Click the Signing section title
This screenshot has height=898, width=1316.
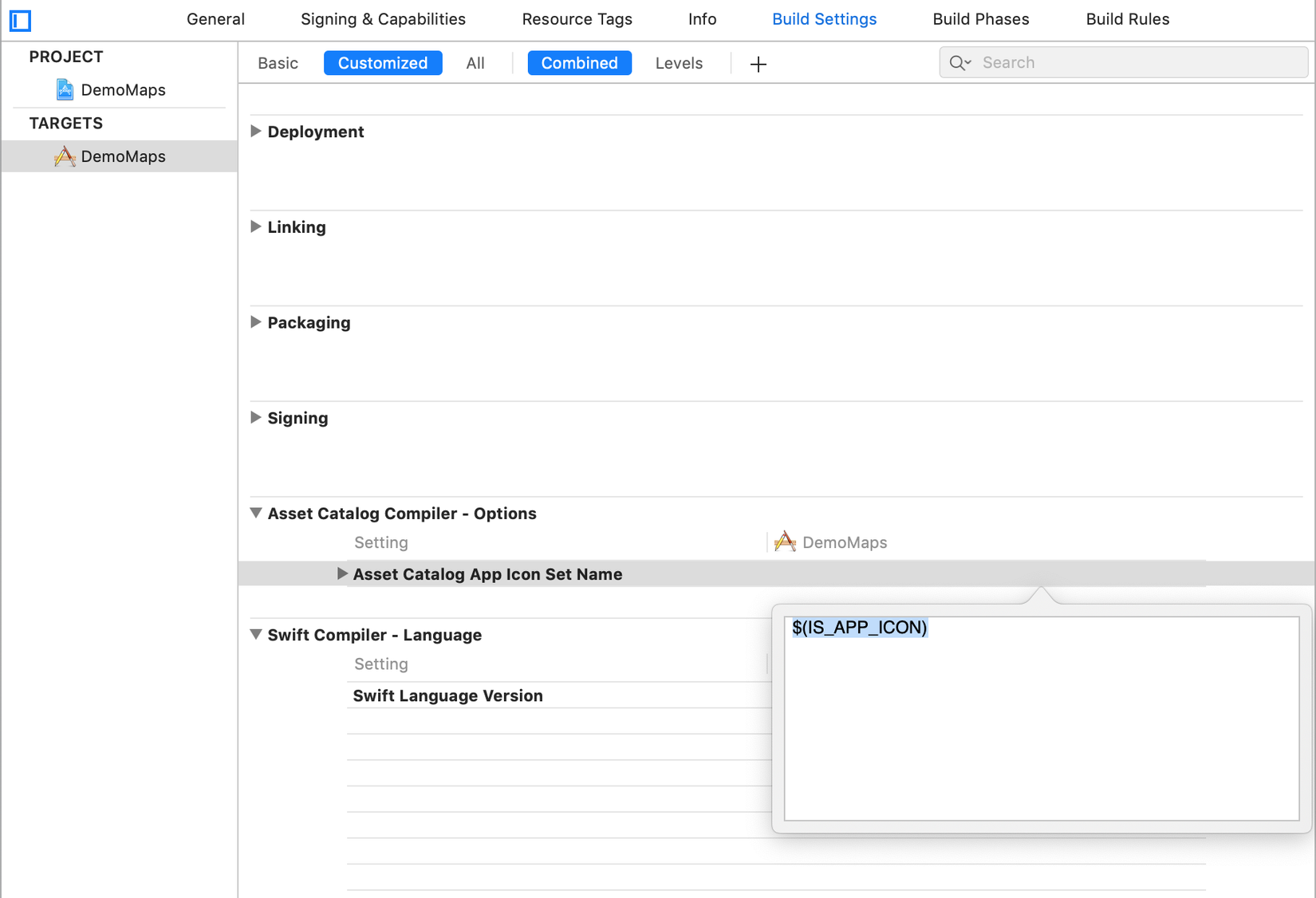click(x=298, y=418)
